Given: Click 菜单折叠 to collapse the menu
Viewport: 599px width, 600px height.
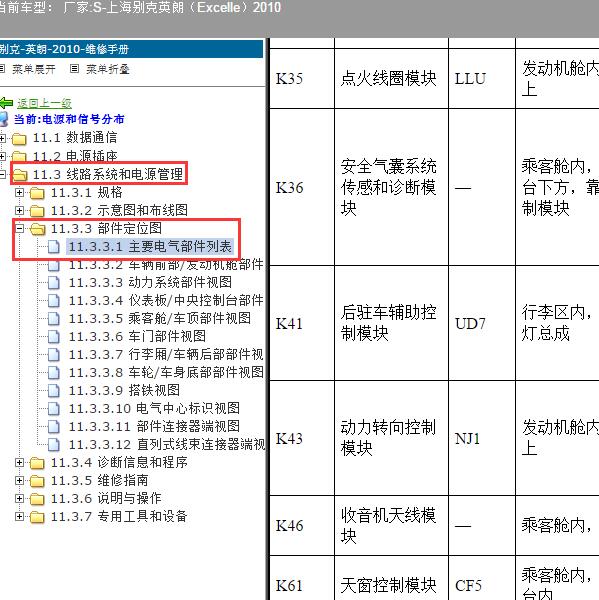Looking at the screenshot, I should pos(108,69).
